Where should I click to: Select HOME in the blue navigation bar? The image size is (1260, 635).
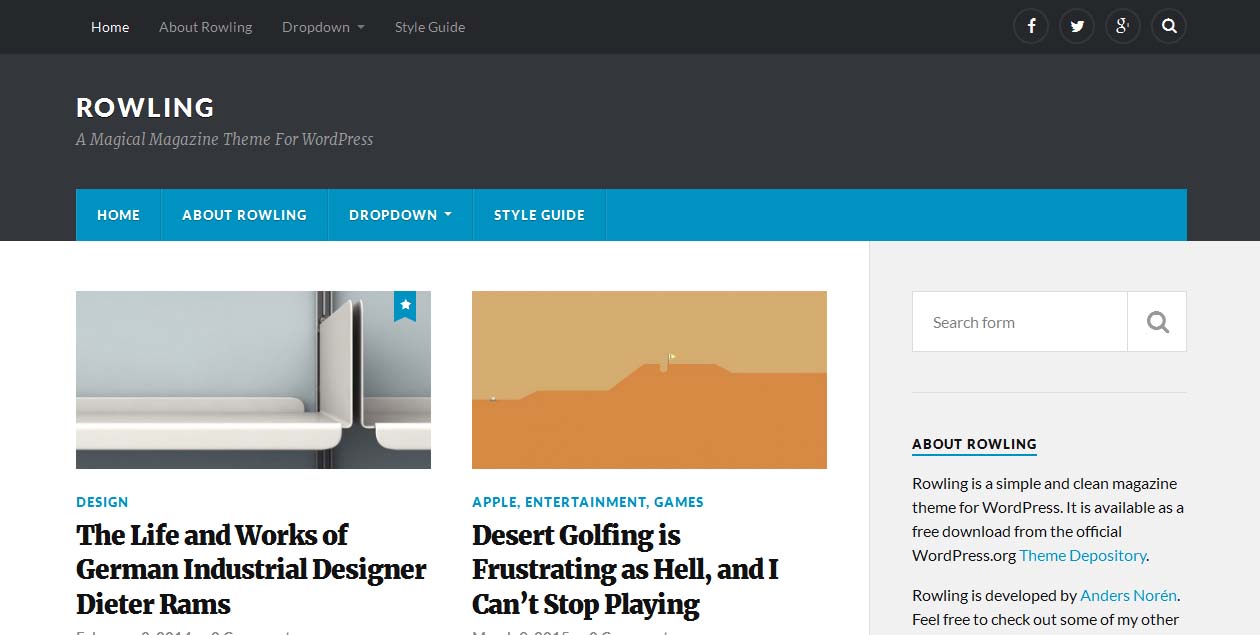119,215
